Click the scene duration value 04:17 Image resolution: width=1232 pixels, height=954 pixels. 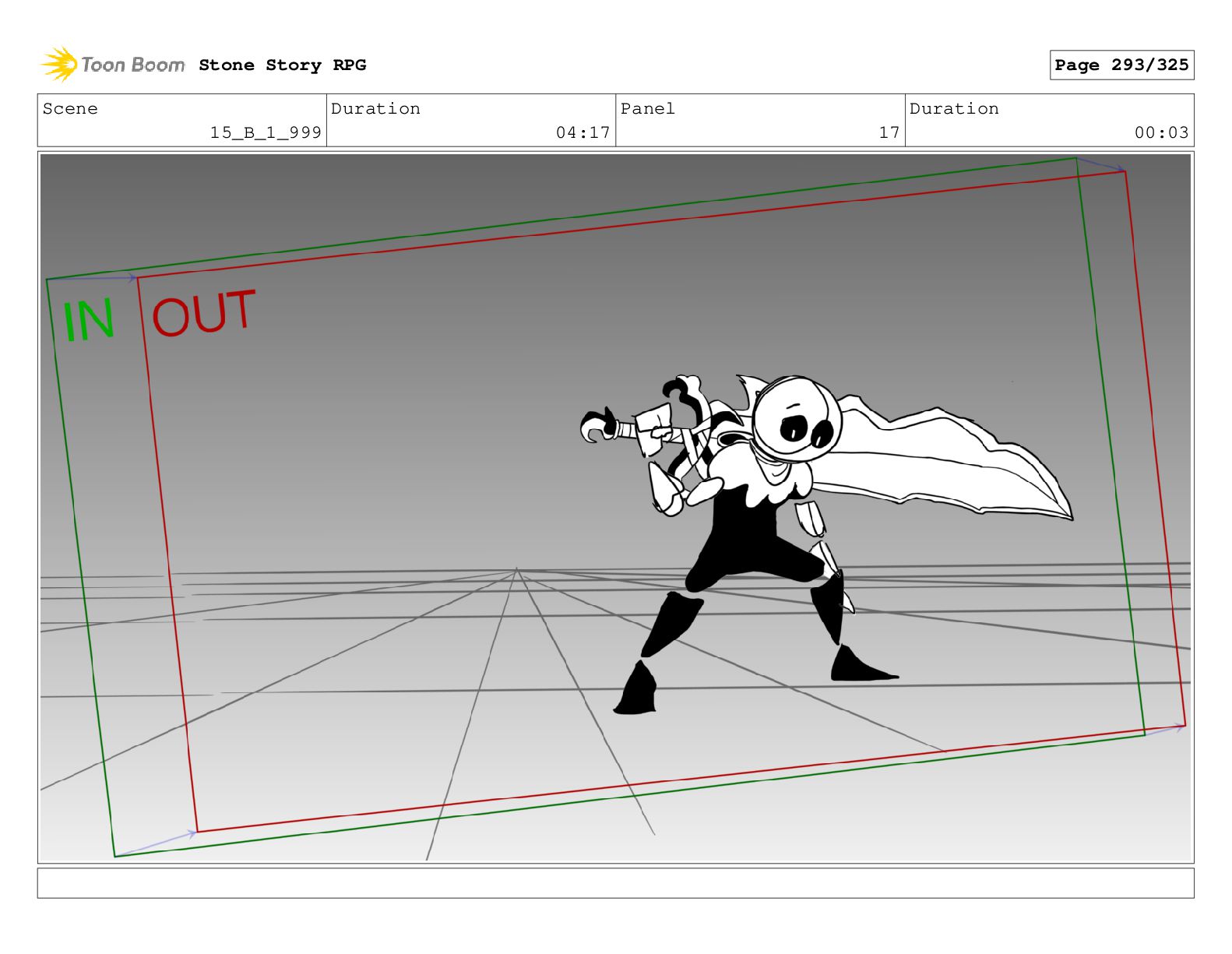(583, 132)
